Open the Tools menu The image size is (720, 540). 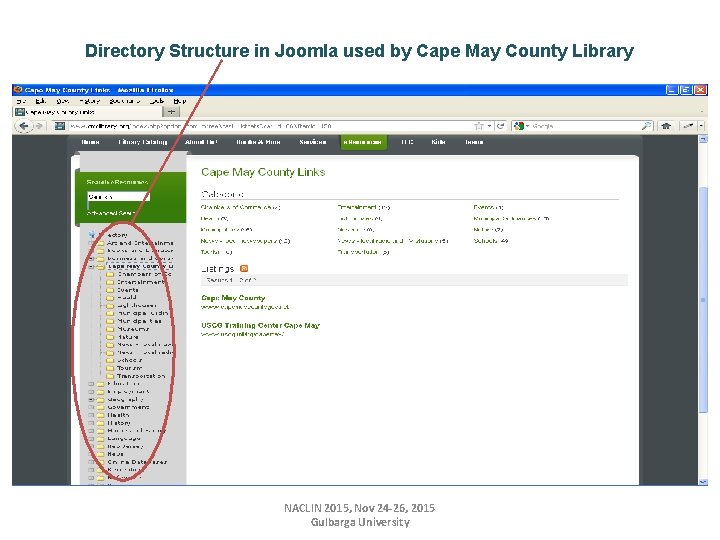pyautogui.click(x=157, y=101)
